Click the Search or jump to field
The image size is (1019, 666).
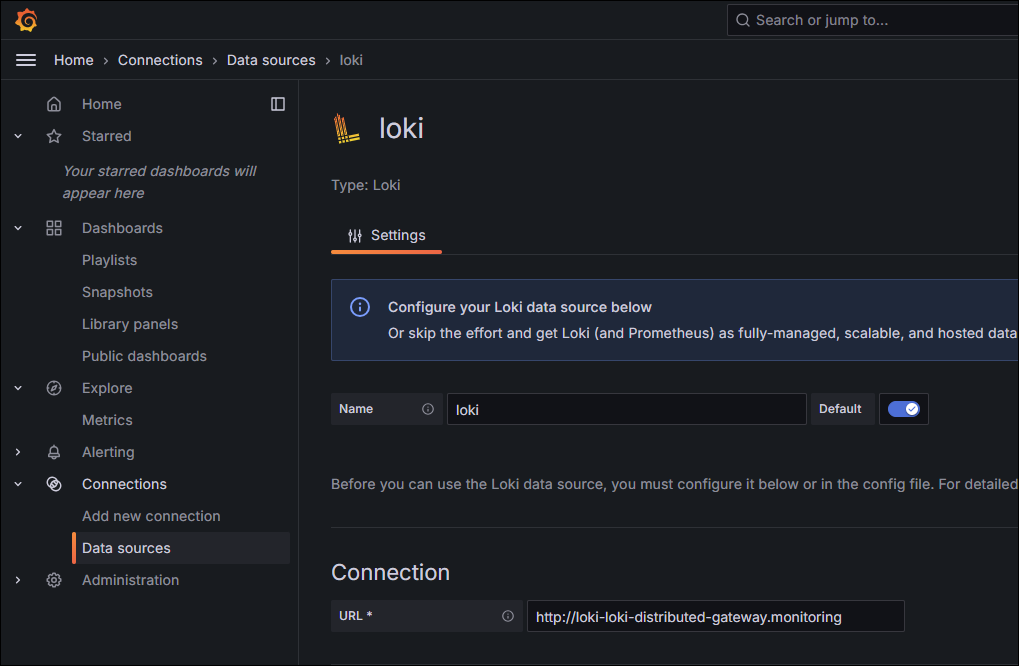[873, 20]
